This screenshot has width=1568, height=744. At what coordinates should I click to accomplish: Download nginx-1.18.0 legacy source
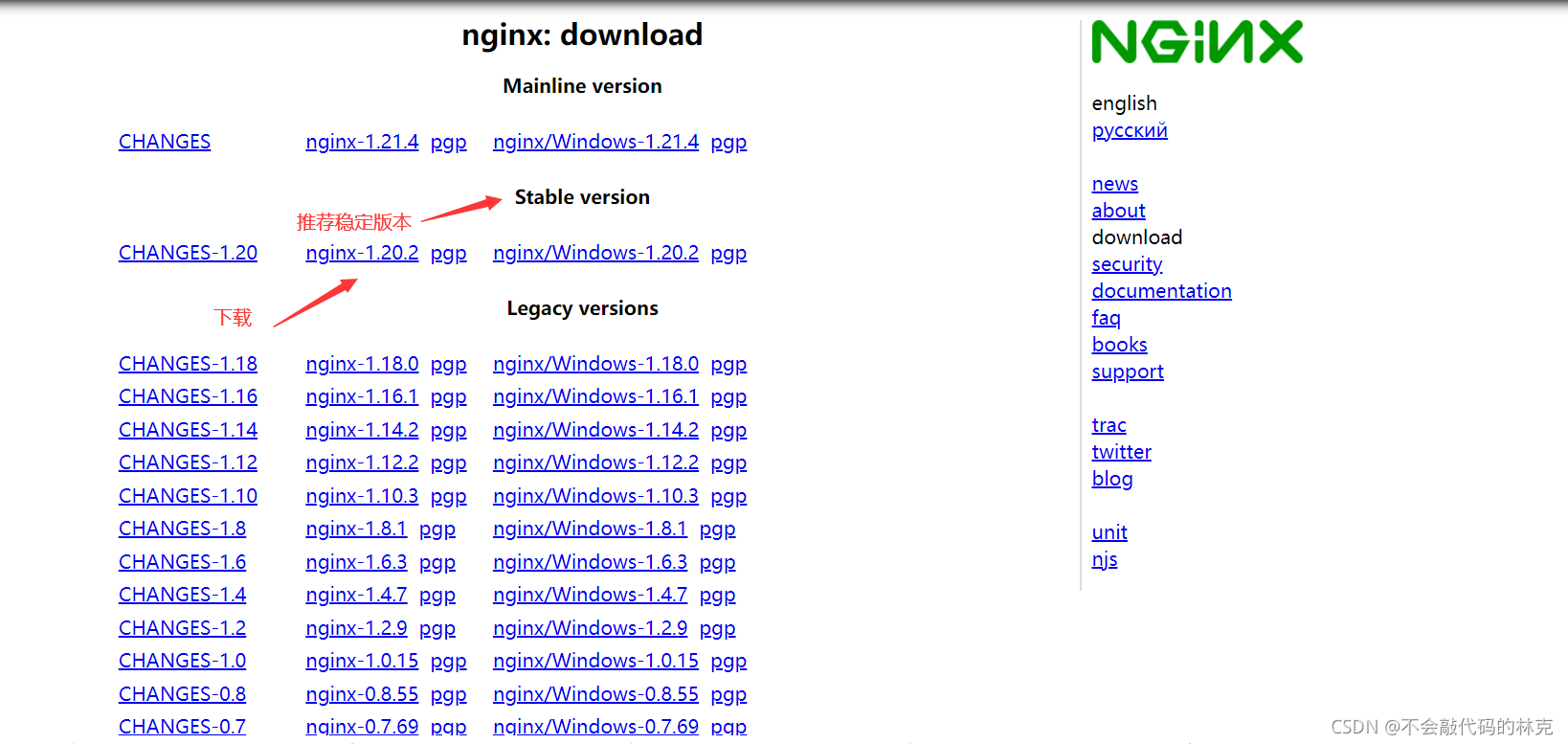(x=362, y=364)
